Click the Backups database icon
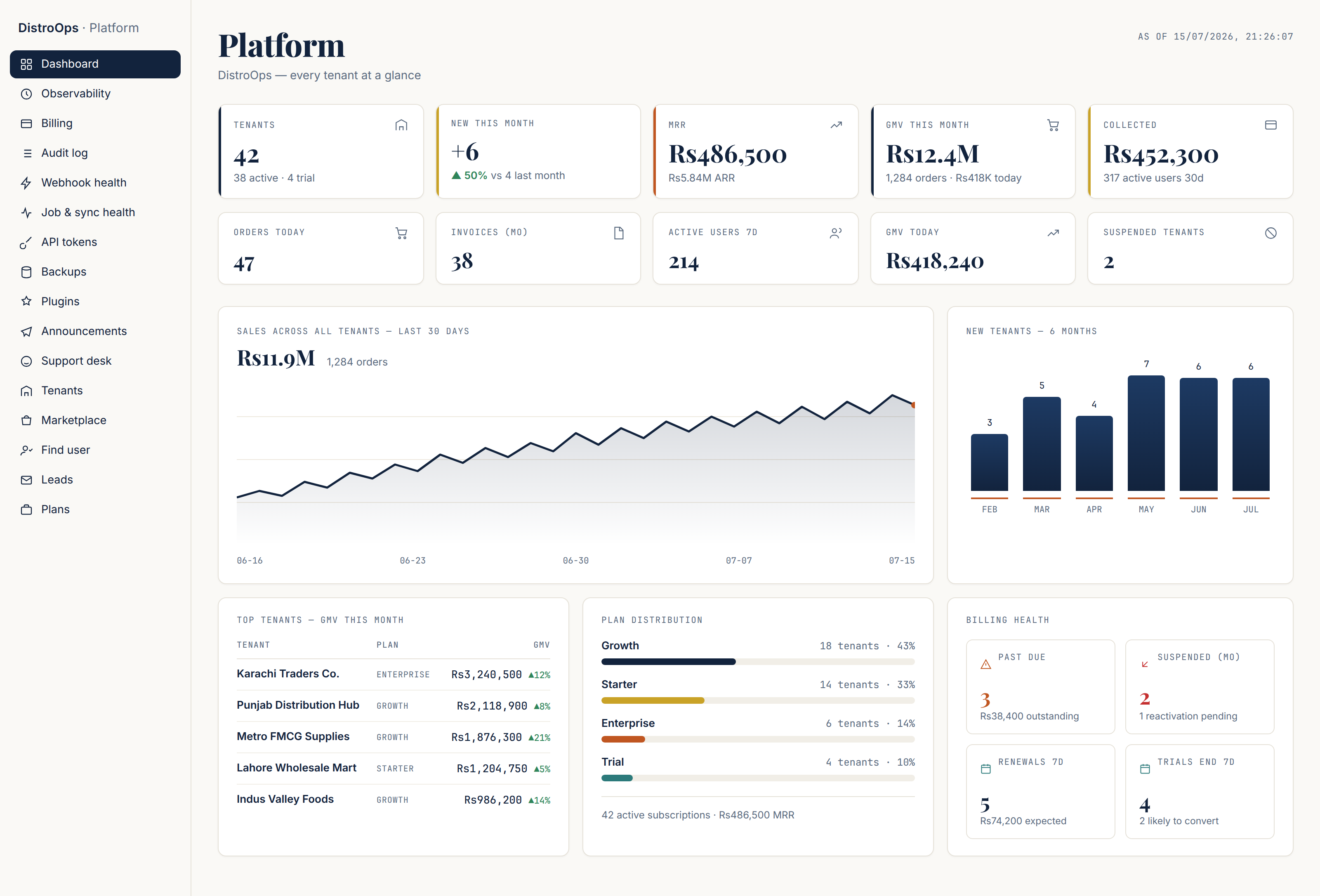Viewport: 1320px width, 896px height. click(x=26, y=272)
